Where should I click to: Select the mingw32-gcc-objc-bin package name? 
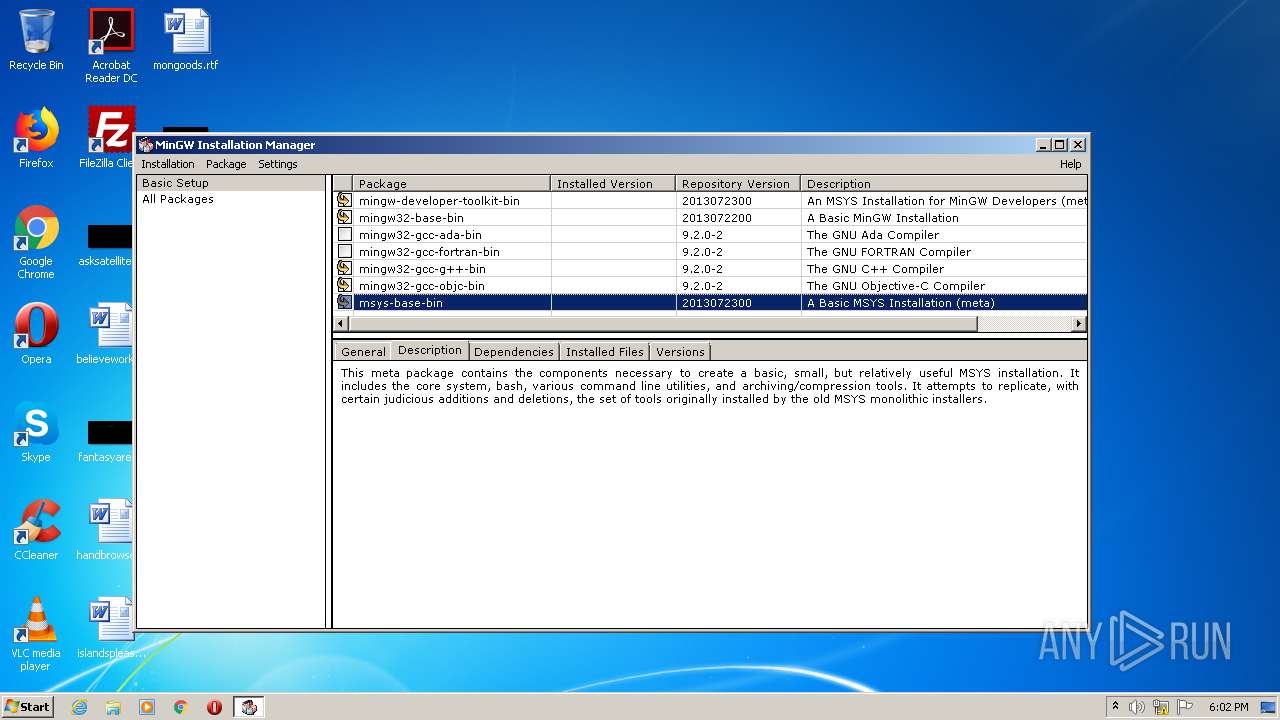(x=421, y=286)
